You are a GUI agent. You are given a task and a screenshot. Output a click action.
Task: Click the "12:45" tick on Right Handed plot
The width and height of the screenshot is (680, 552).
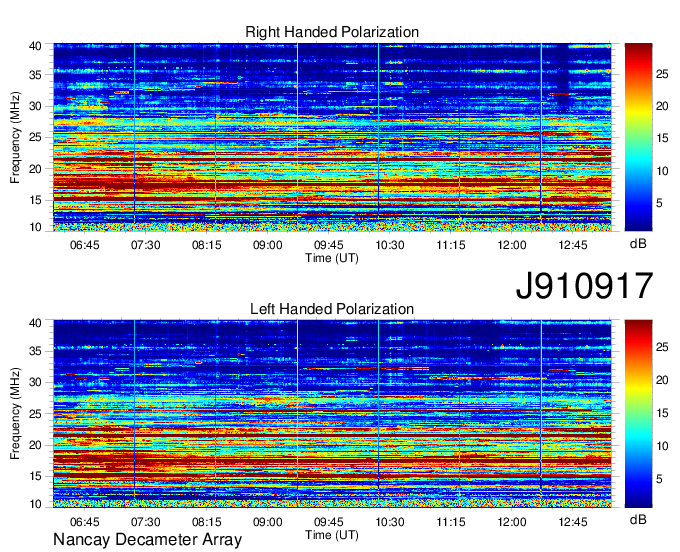tap(573, 245)
